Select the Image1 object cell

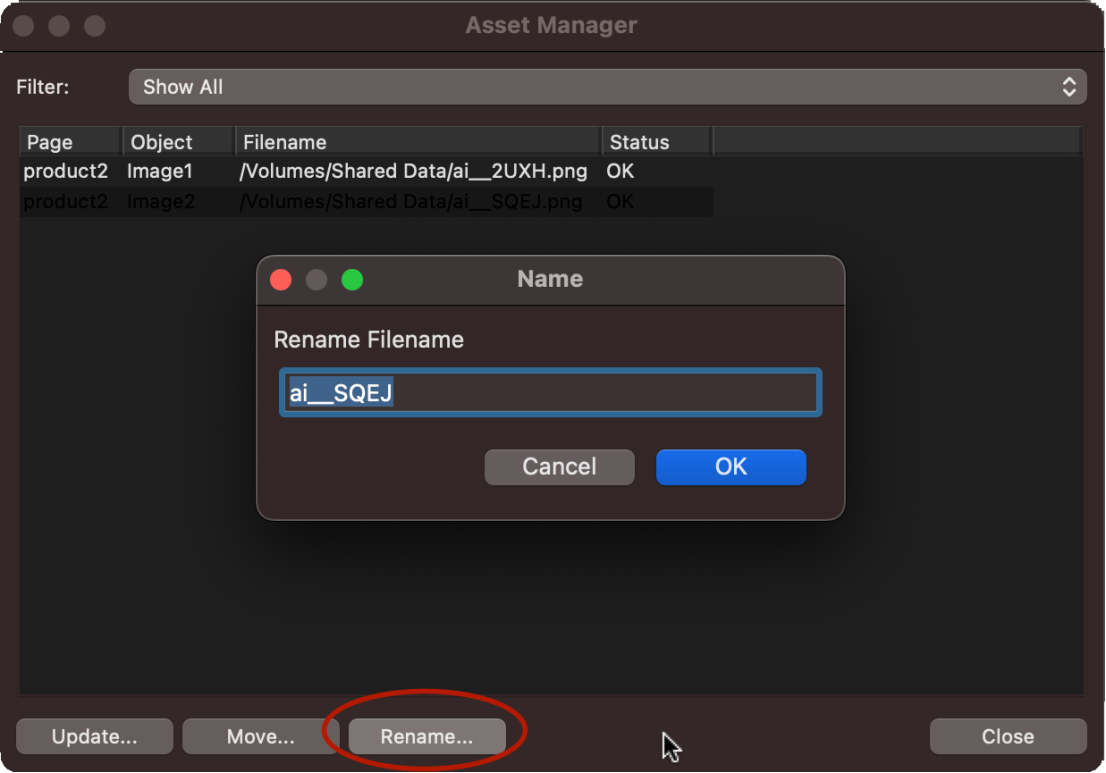click(160, 171)
